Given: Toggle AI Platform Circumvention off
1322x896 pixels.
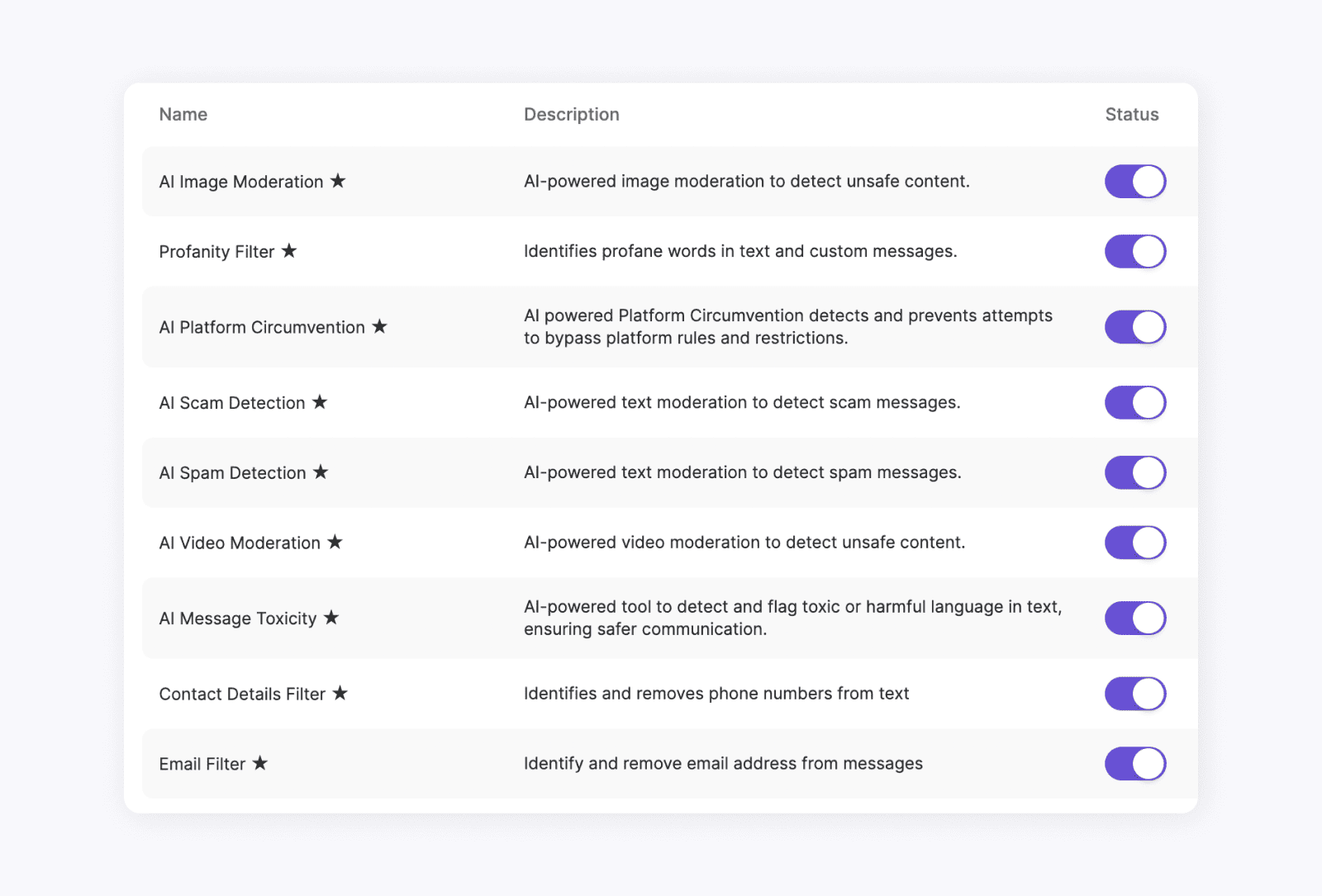Looking at the screenshot, I should click(x=1135, y=327).
